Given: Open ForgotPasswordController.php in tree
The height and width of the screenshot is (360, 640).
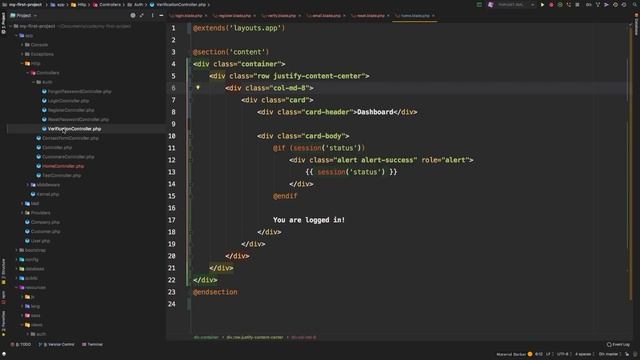Looking at the screenshot, I should pos(80,92).
